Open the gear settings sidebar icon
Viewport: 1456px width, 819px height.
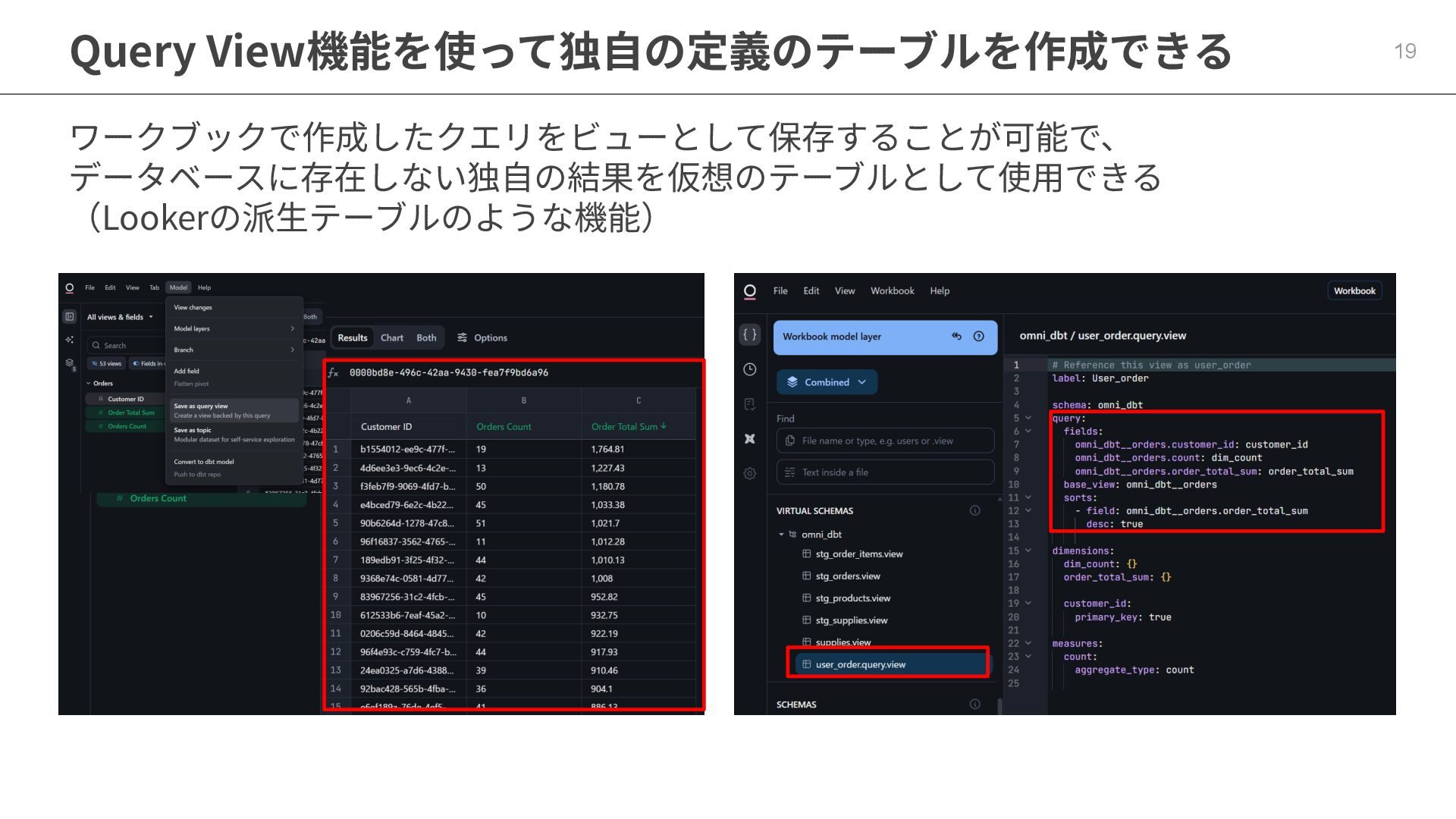pos(749,474)
